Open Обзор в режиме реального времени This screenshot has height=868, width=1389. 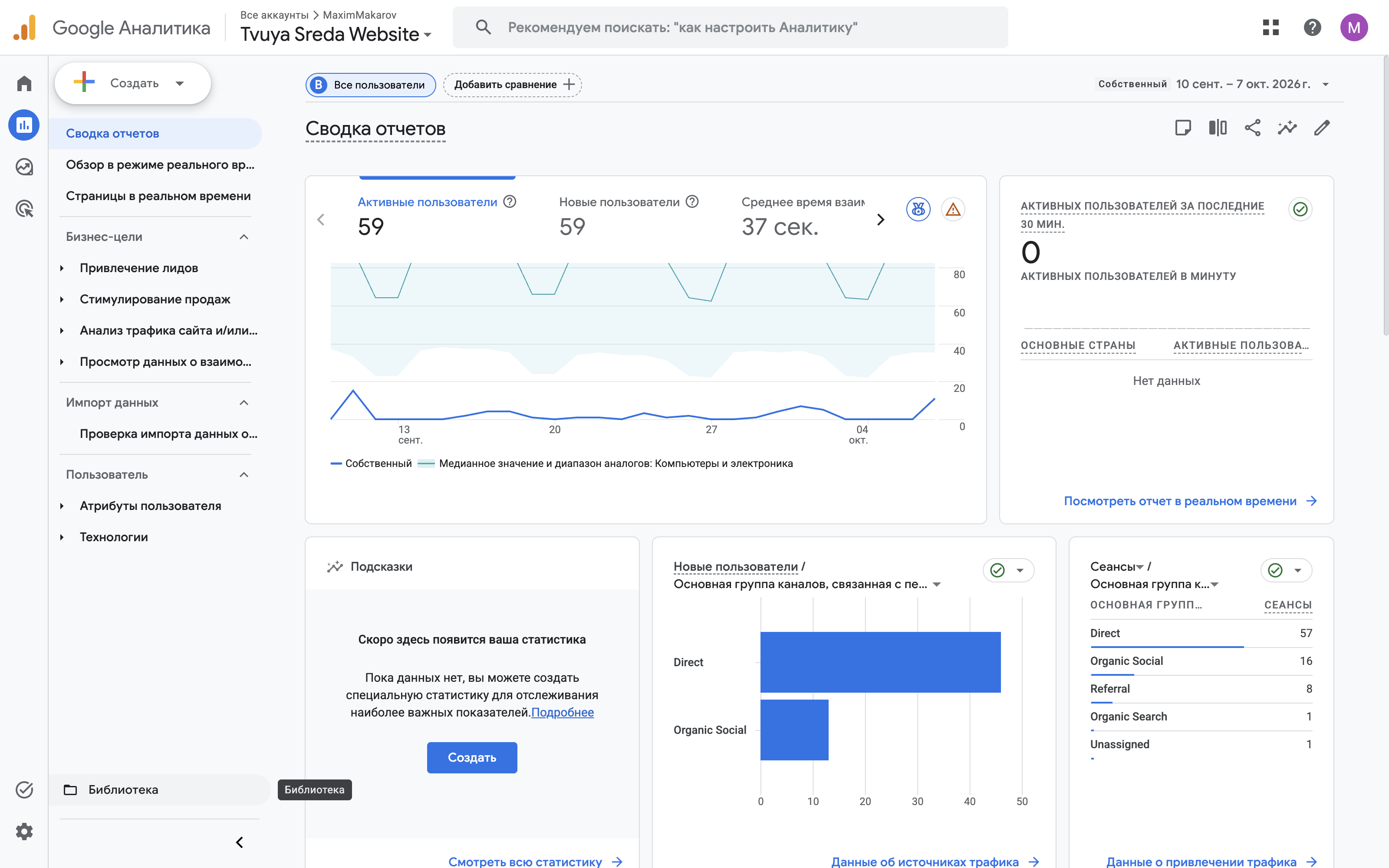(x=160, y=165)
